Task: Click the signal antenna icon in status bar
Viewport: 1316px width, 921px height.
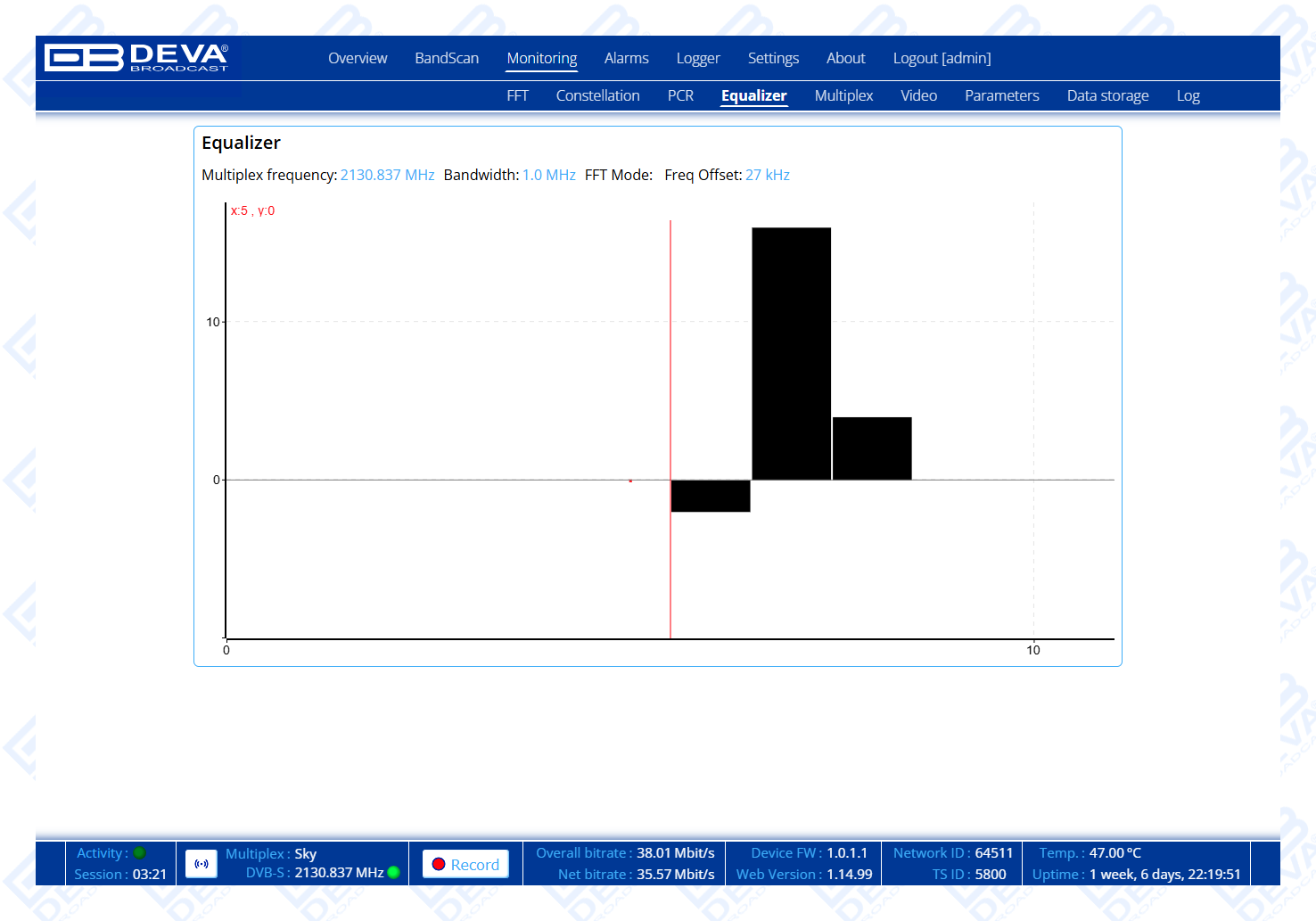Action: 202,864
